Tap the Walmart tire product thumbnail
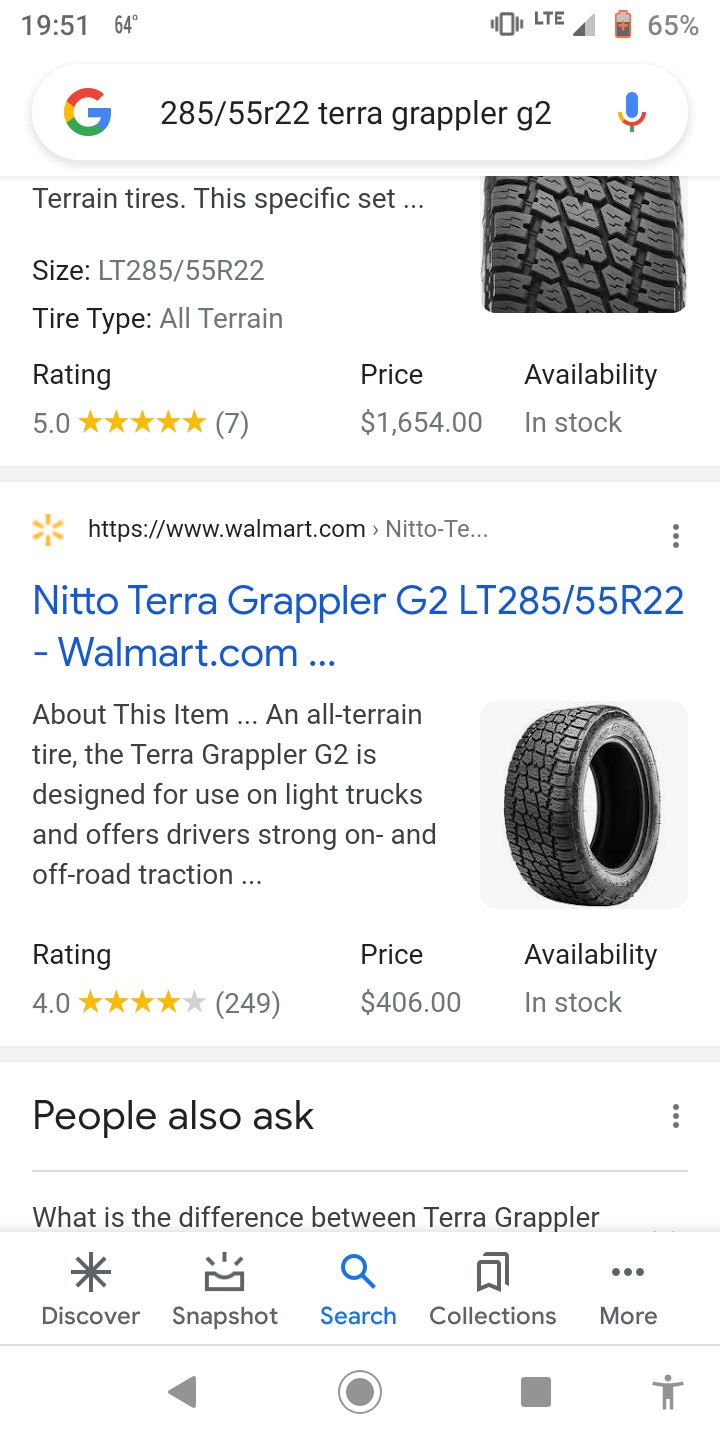The width and height of the screenshot is (720, 1440). point(584,805)
